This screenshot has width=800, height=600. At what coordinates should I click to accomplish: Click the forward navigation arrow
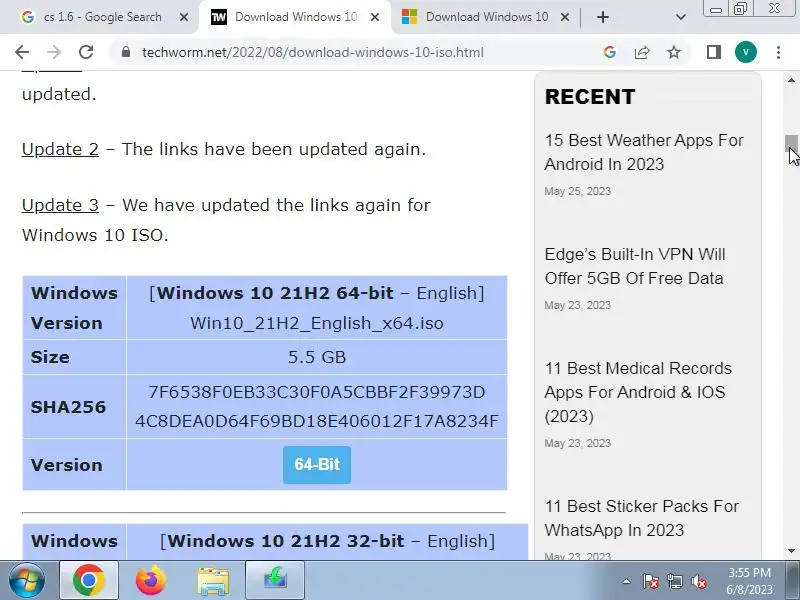point(54,52)
